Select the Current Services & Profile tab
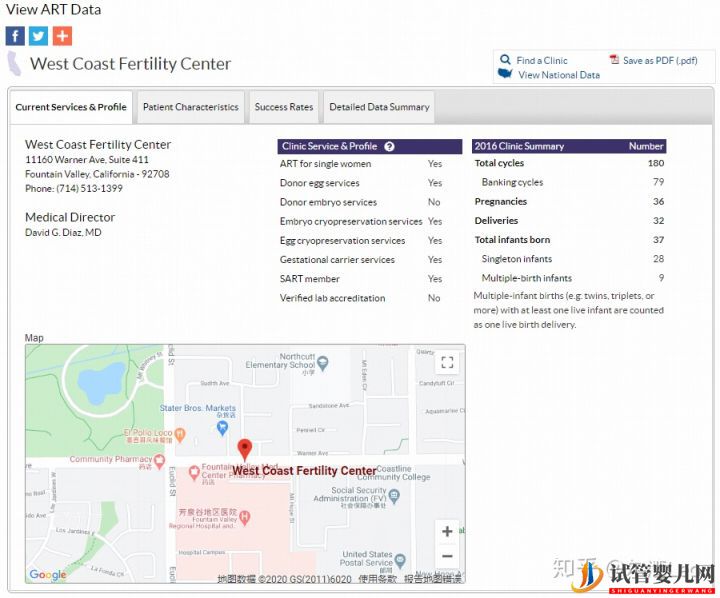720x598 pixels. click(71, 107)
